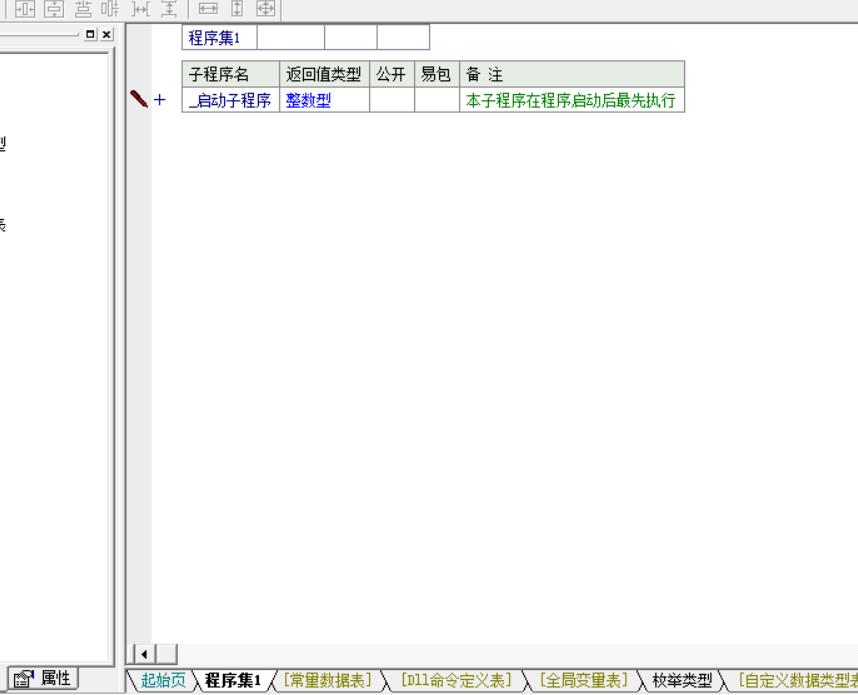The height and width of the screenshot is (695, 858).
Task: Open the [常量数据表] tab
Action: pos(327,680)
